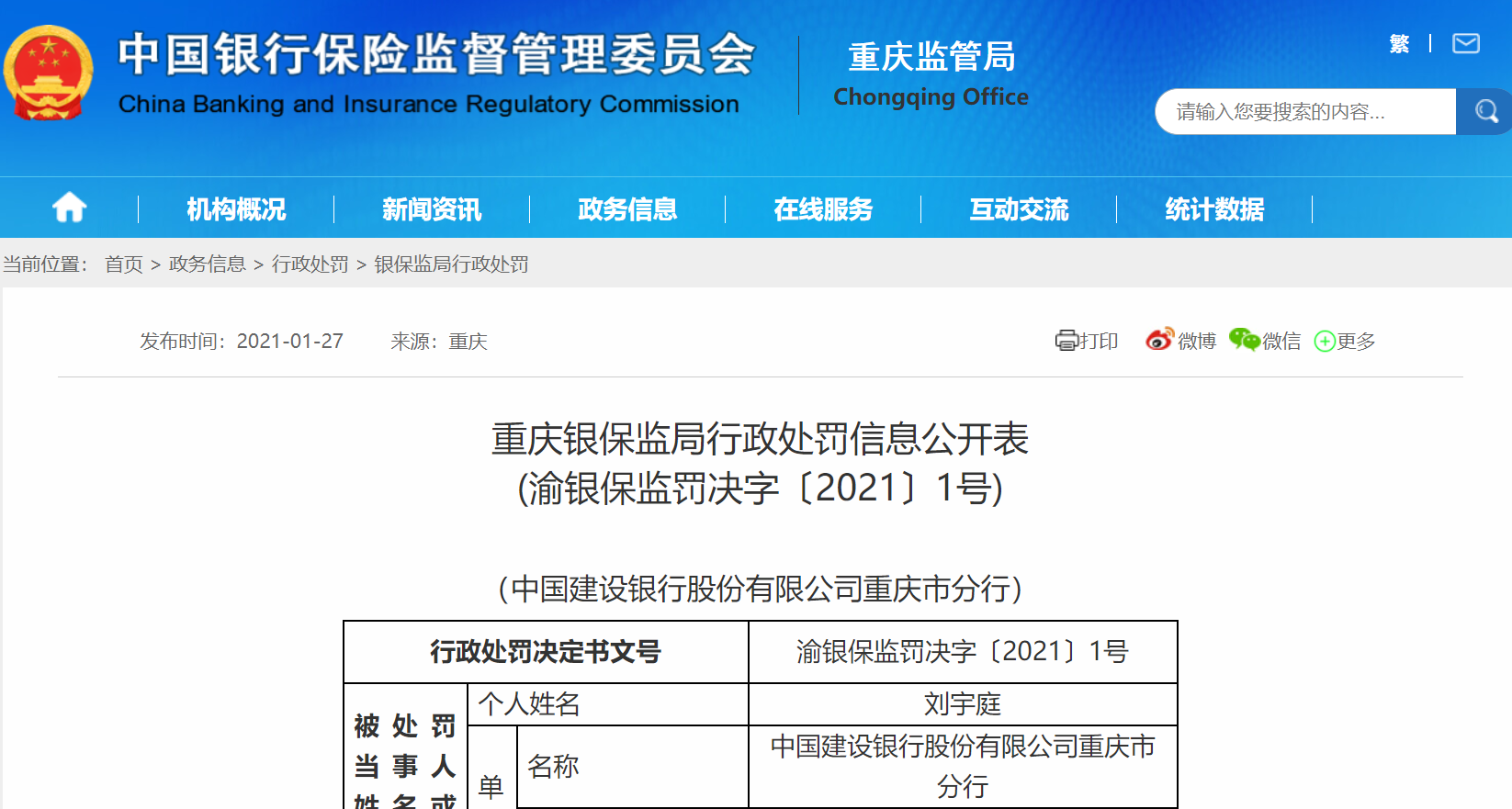Screen dimensions: 1512x809
Task: Open the 政务信息 menu
Action: coord(627,209)
